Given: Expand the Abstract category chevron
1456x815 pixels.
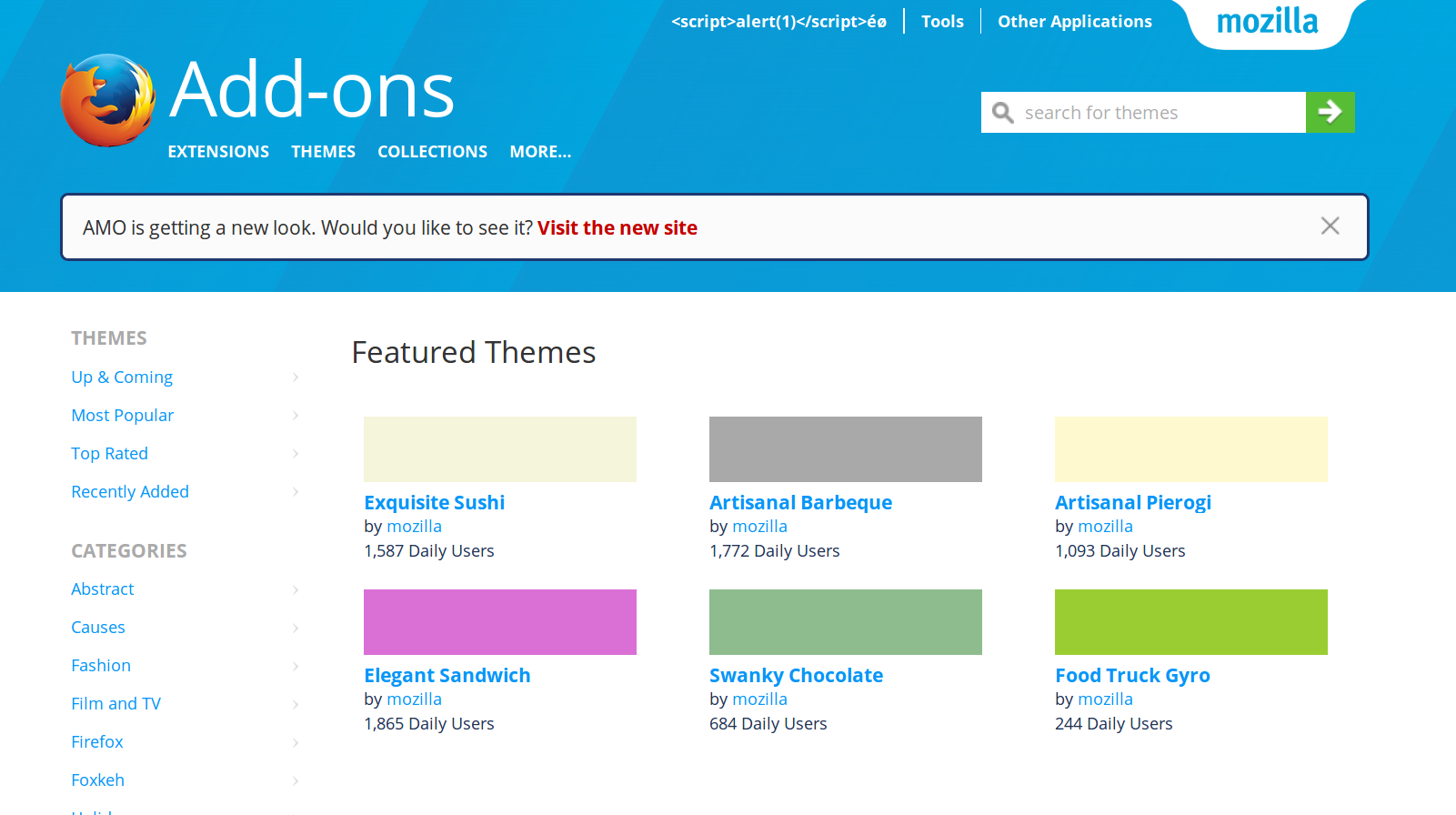Looking at the screenshot, I should pos(296,590).
